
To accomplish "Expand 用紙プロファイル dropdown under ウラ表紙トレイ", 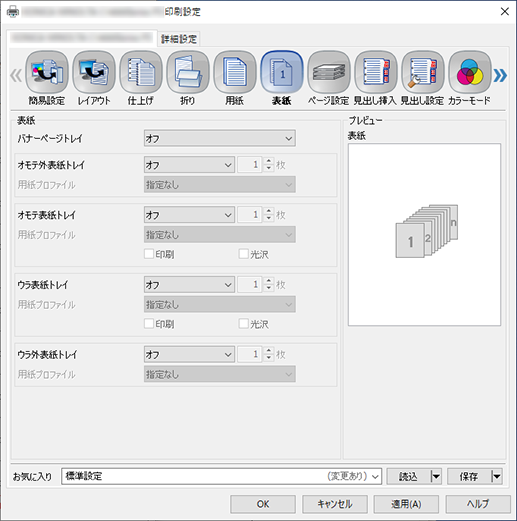I will 220,304.
